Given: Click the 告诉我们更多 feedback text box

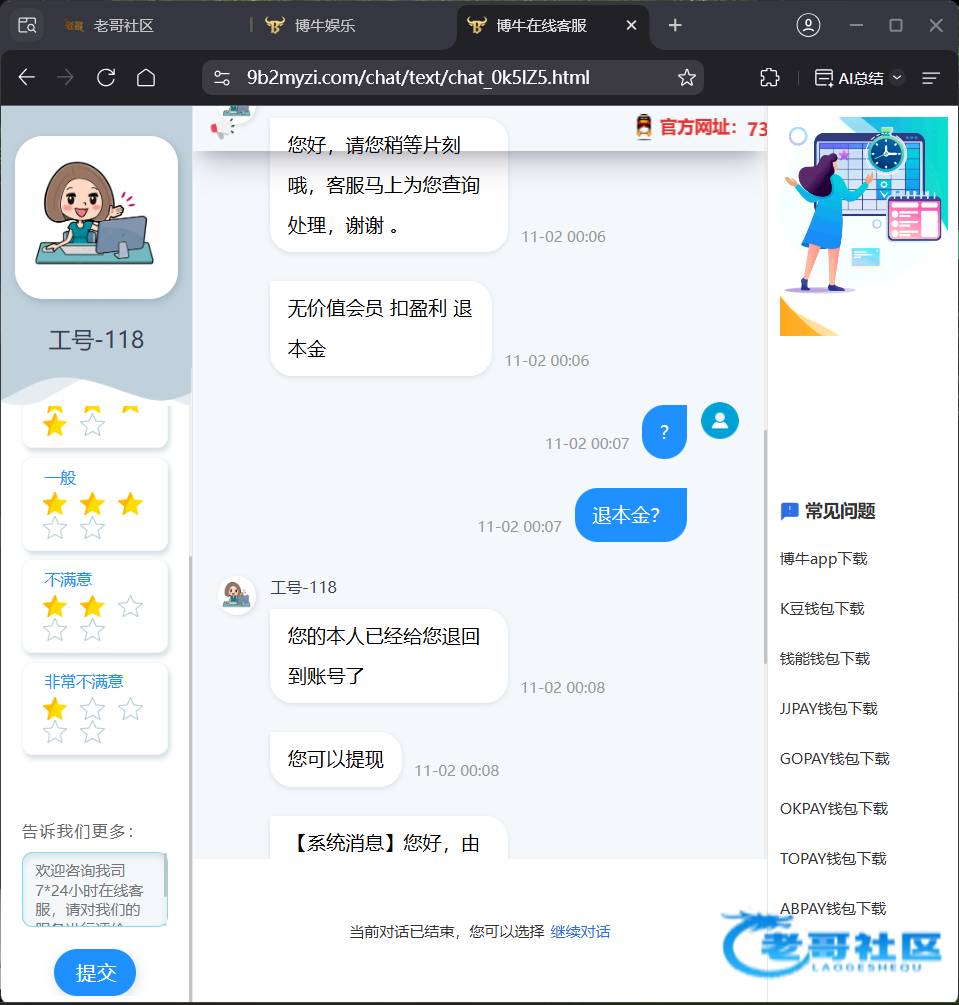Looking at the screenshot, I should 92,889.
